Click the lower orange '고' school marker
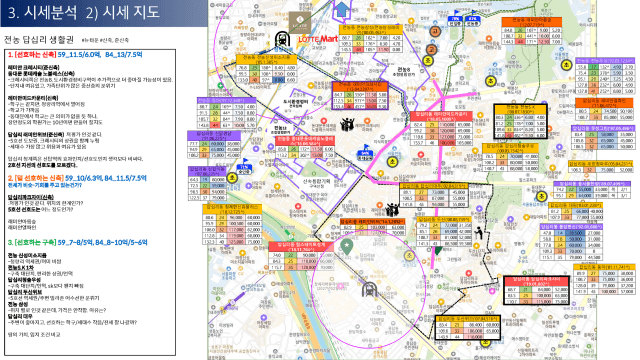The width and height of the screenshot is (640, 360). [431, 49]
